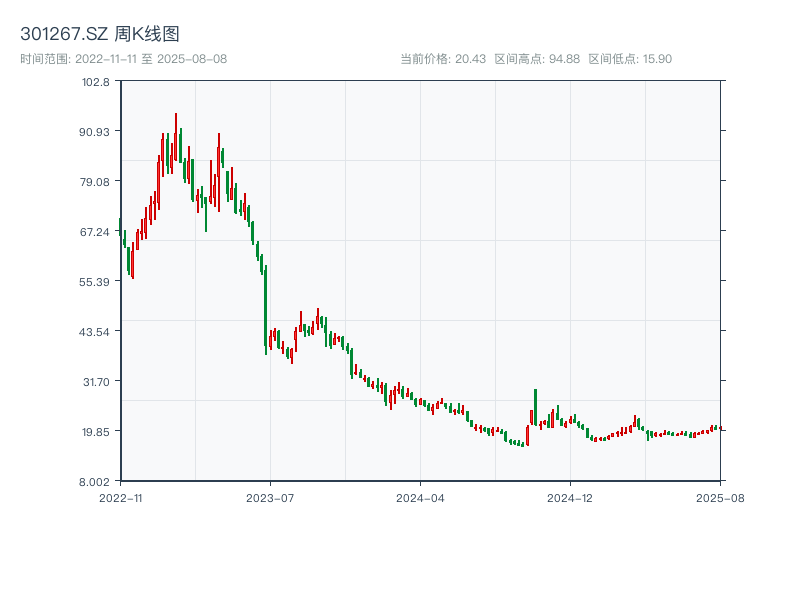Click the 90.93 price axis value
Image resolution: width=800 pixels, height=600 pixels.
[x=95, y=133]
